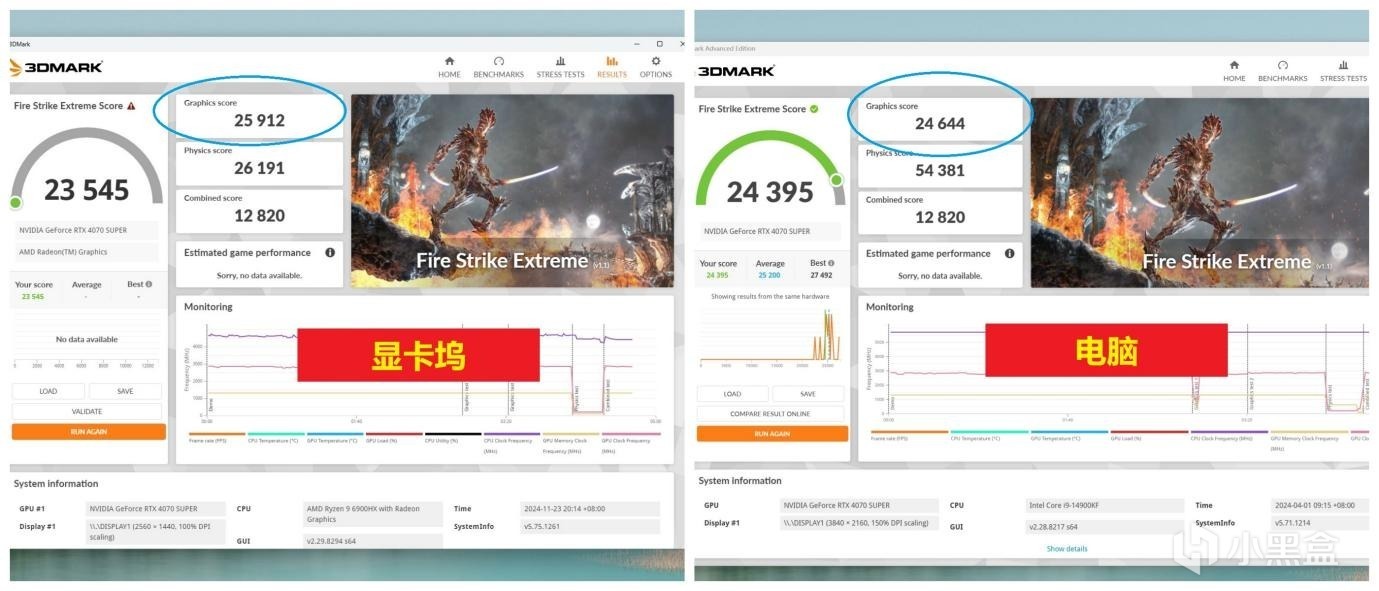Click LOAD button in the left window

[x=48, y=391]
